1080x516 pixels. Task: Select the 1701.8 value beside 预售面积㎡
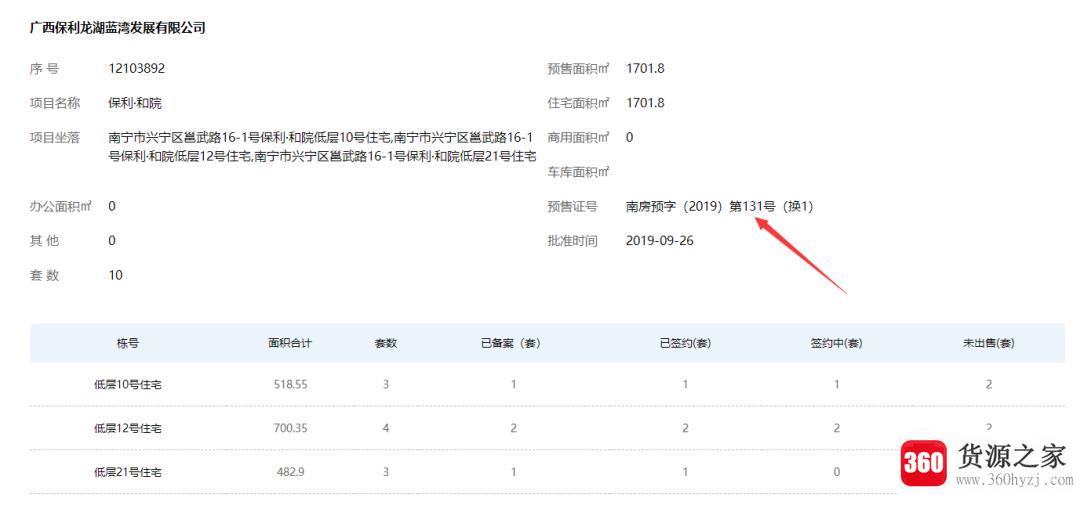(645, 69)
